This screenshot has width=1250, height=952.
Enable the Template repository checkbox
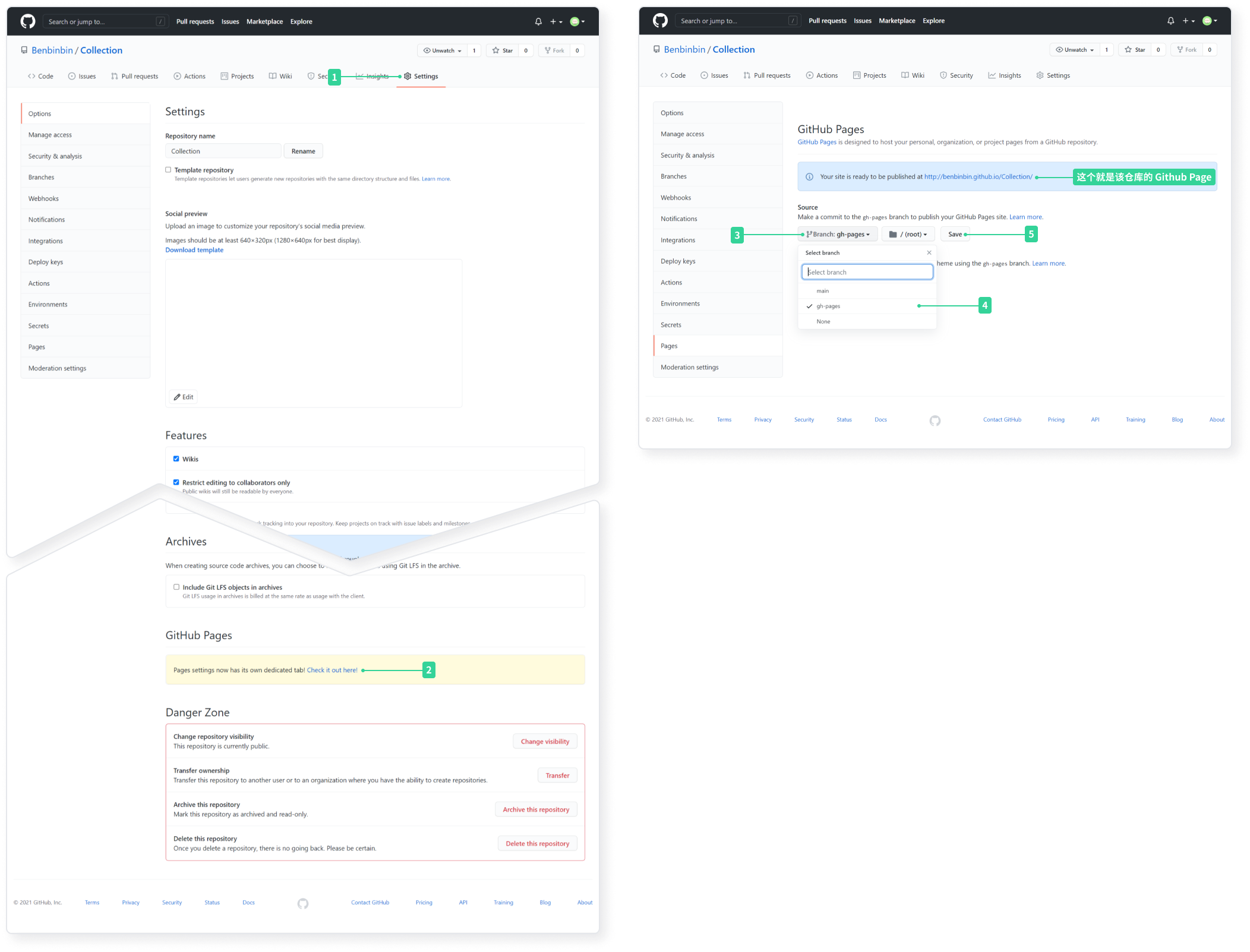click(x=168, y=170)
